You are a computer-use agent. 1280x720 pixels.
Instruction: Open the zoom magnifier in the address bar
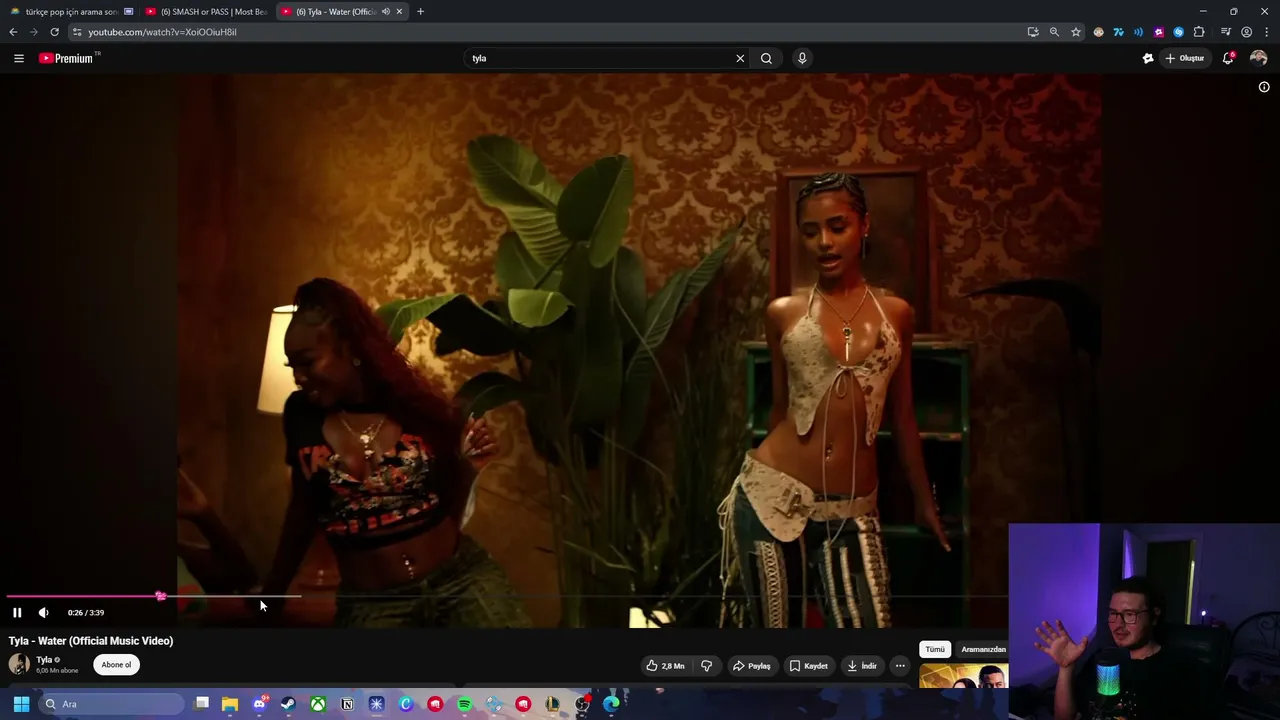tap(1054, 32)
